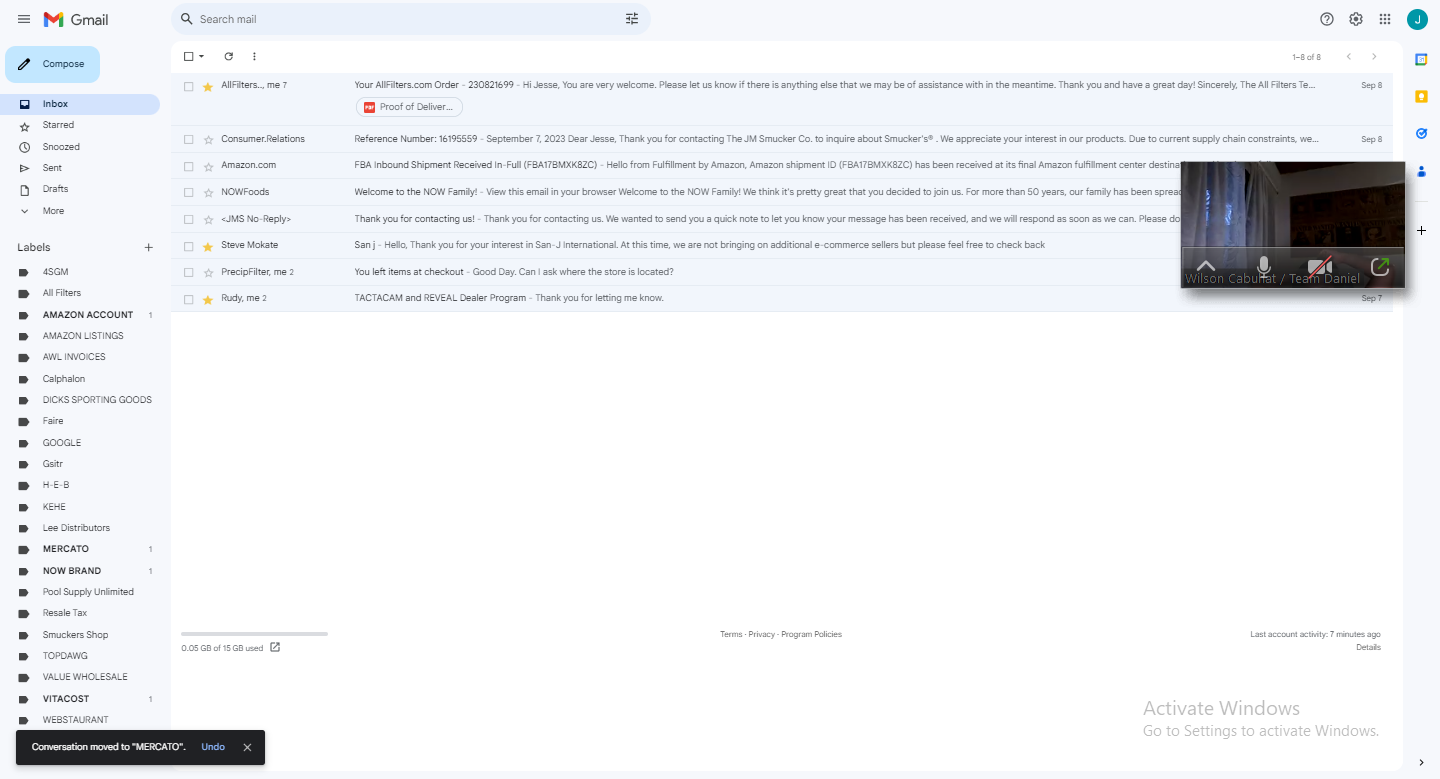Mute microphone in the call overlay
1440x779 pixels.
click(1264, 267)
